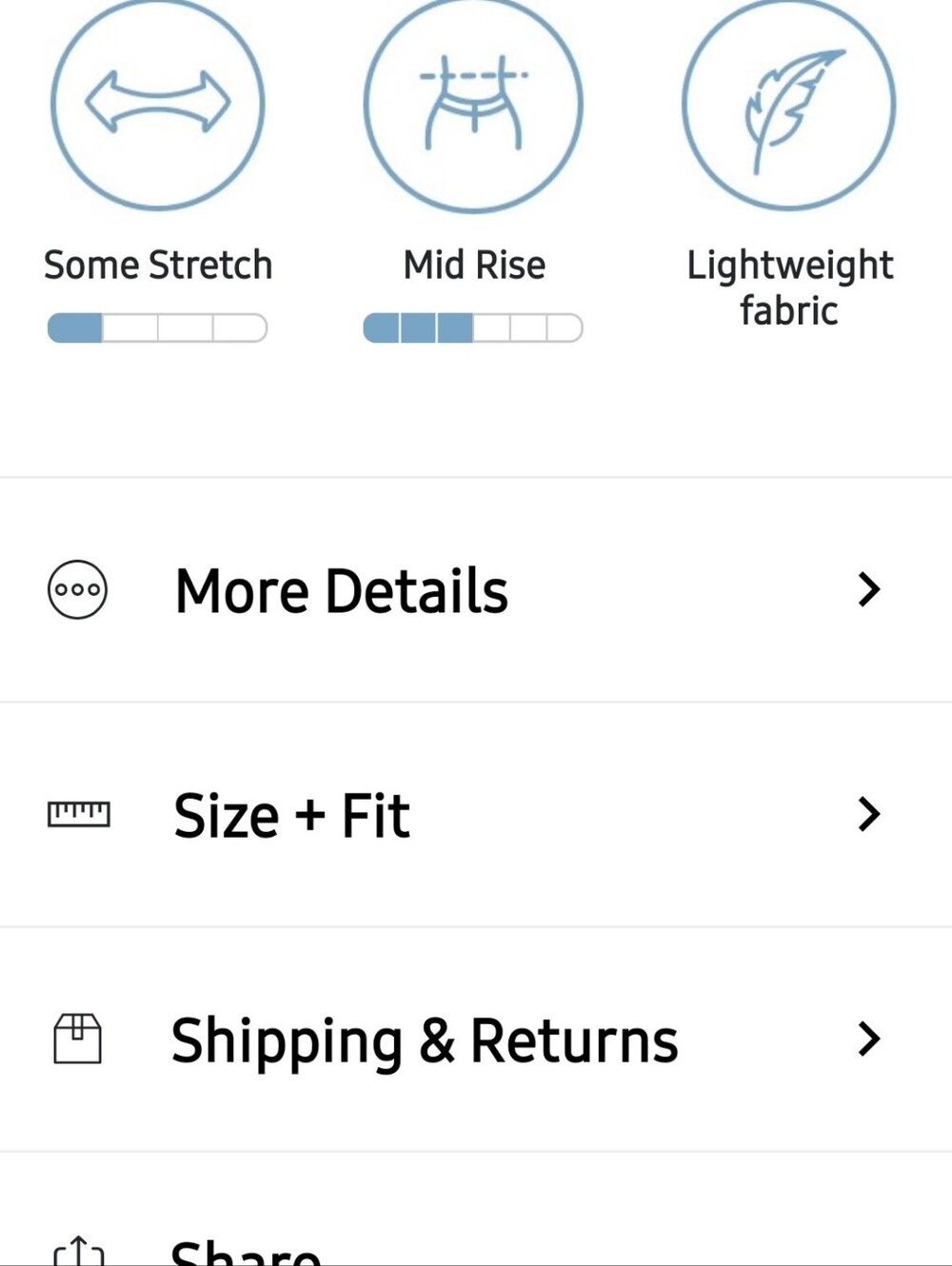The height and width of the screenshot is (1266, 952).
Task: Click the last segment of stretch bar
Action: tap(240, 328)
